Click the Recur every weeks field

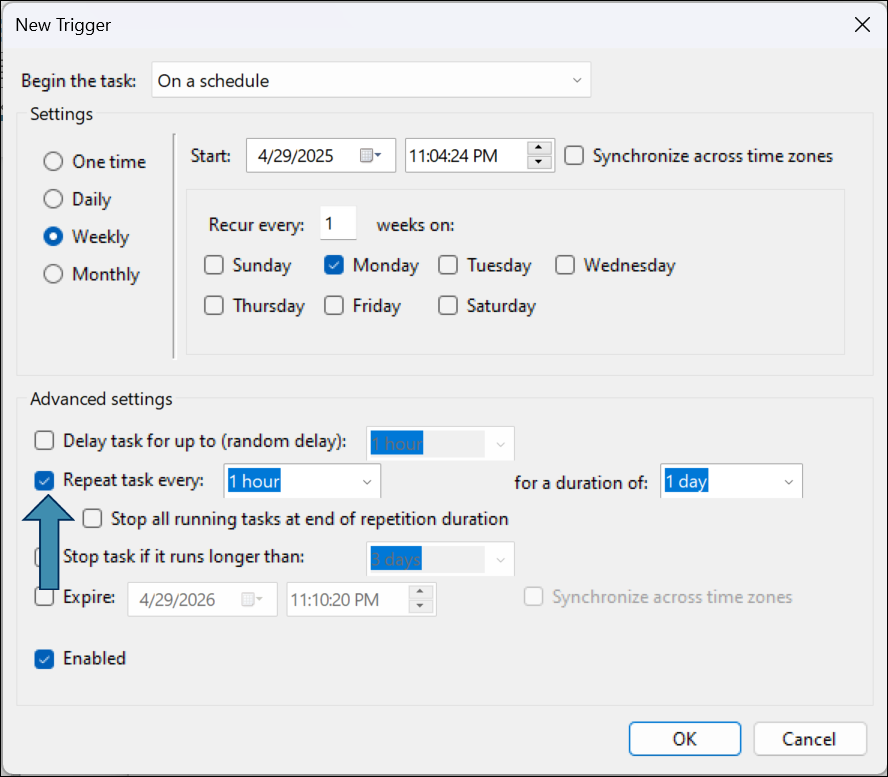point(338,225)
